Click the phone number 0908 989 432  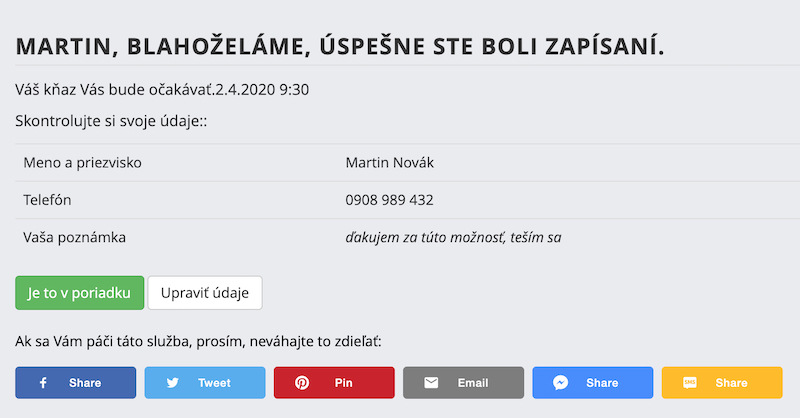coord(389,200)
